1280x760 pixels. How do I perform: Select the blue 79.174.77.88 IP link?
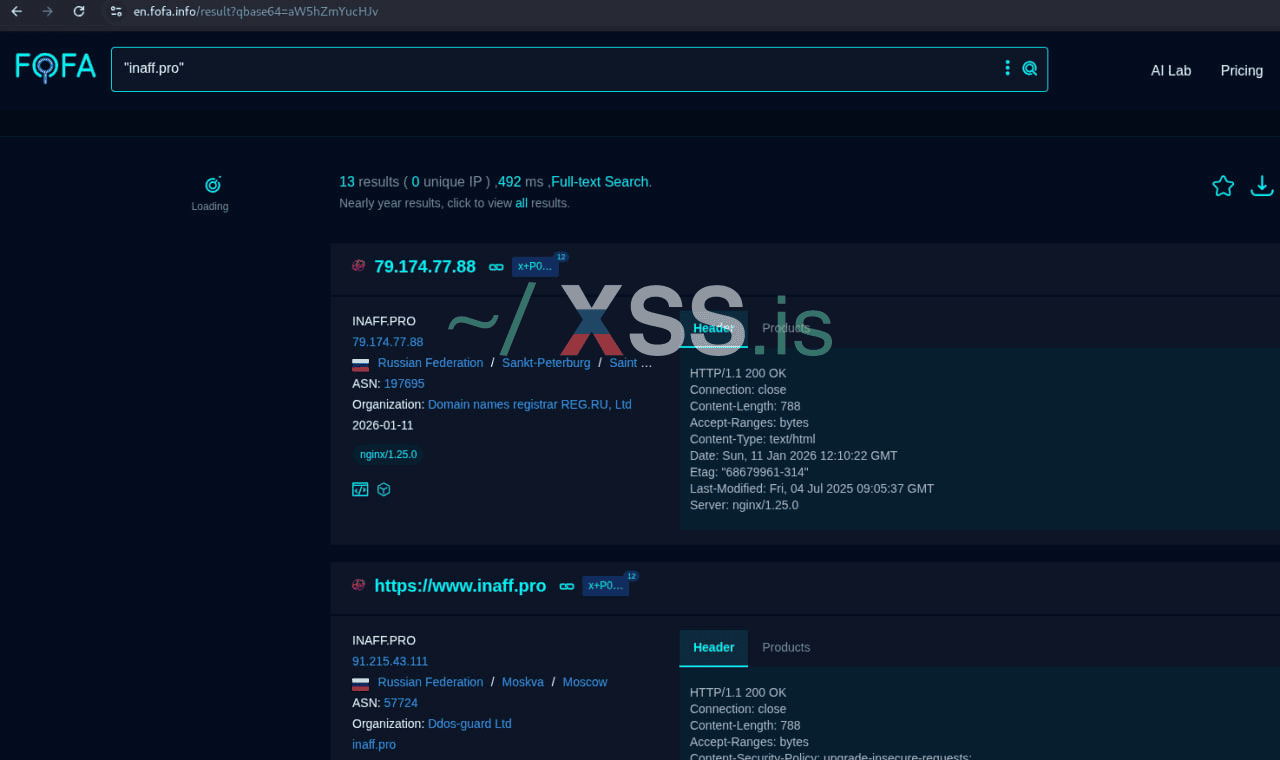tap(388, 342)
